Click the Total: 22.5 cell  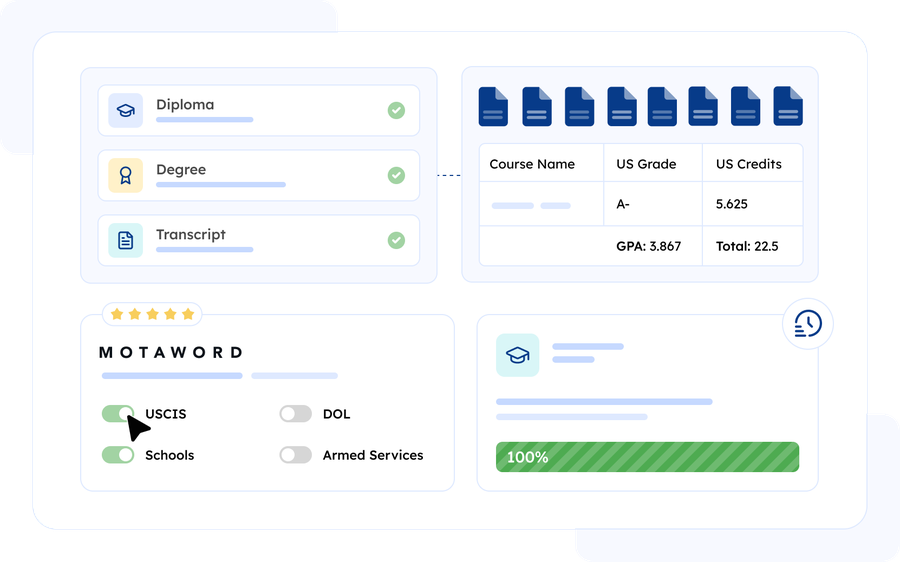[752, 246]
